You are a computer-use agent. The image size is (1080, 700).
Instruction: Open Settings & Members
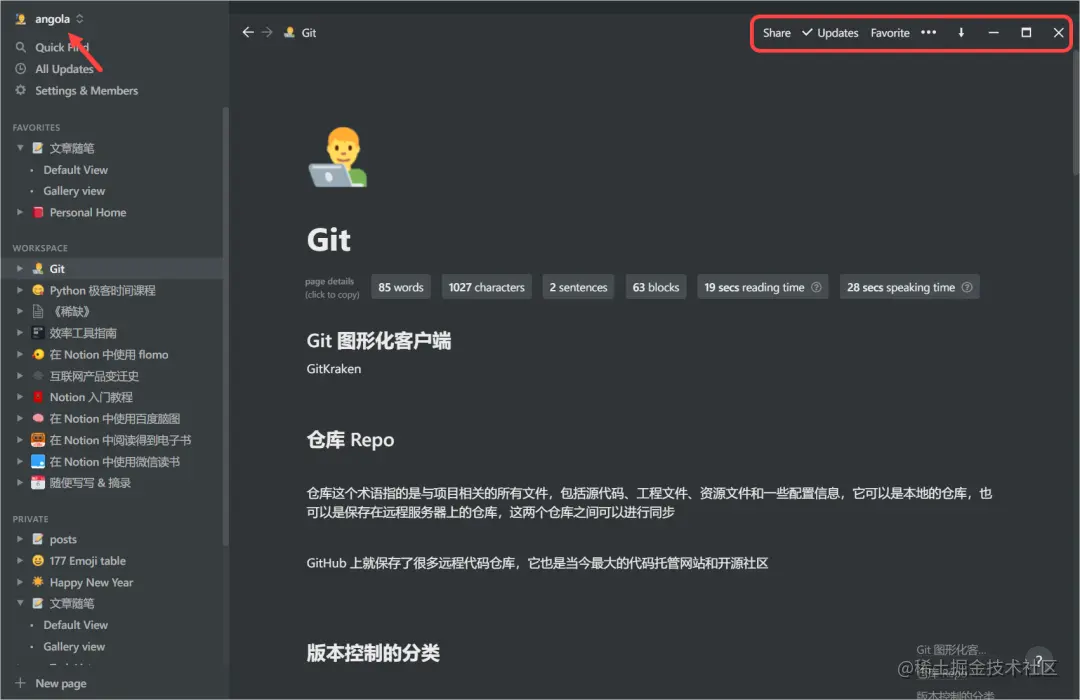(x=85, y=90)
